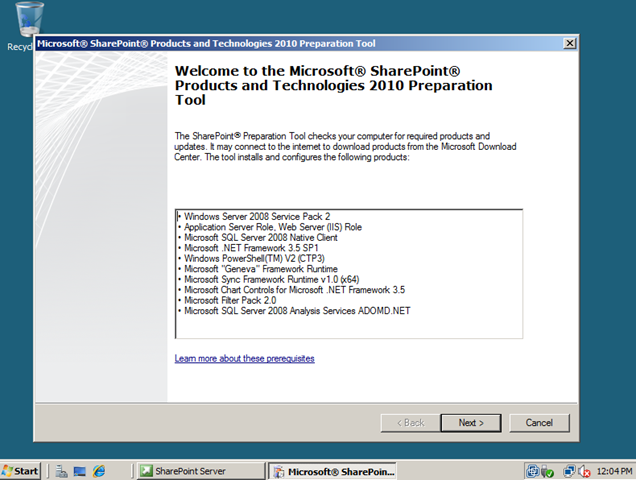Click safely remove hardware tray icon
This screenshot has width=636, height=480.
tap(548, 471)
